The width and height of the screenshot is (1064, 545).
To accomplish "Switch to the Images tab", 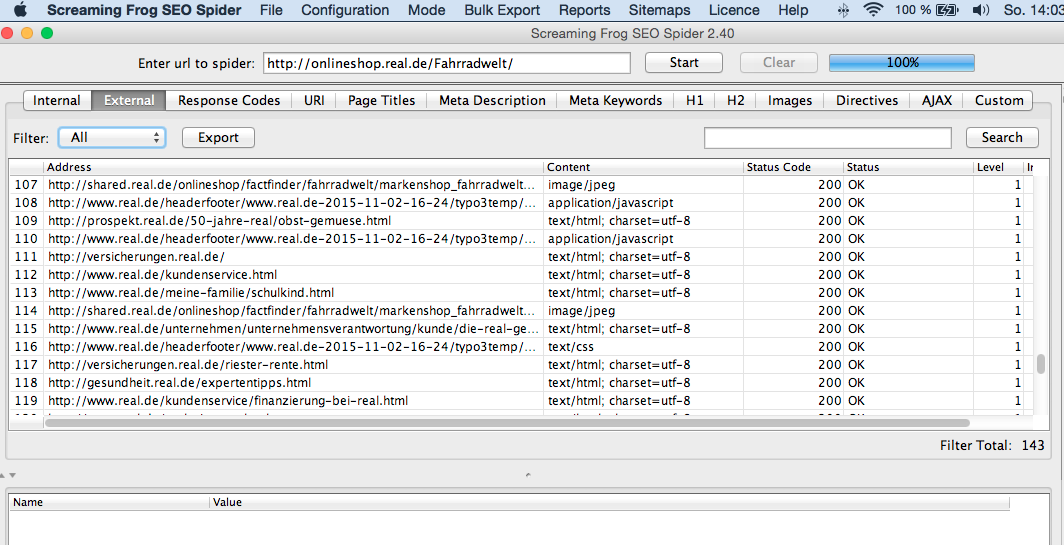I will point(790,100).
